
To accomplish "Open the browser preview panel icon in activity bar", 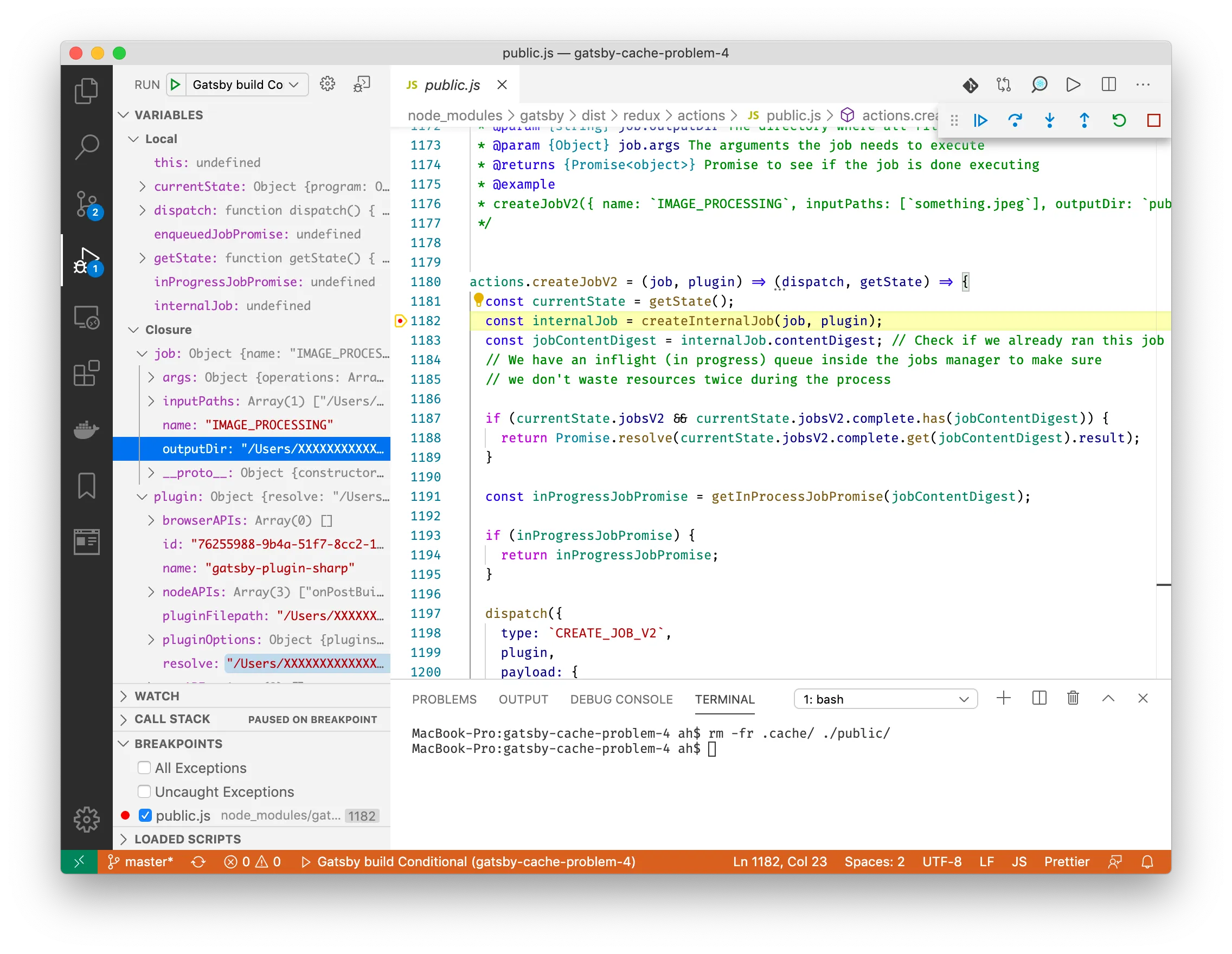I will pyautogui.click(x=86, y=542).
